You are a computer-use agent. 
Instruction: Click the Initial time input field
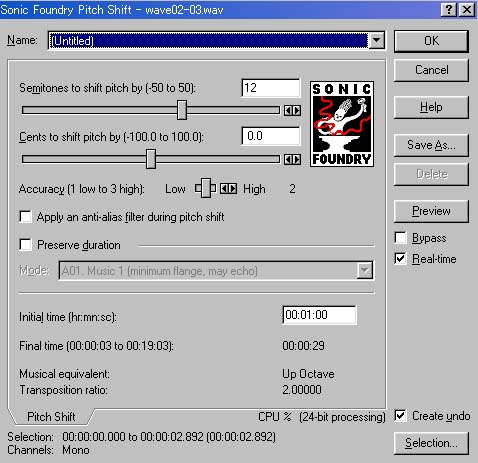(x=319, y=315)
